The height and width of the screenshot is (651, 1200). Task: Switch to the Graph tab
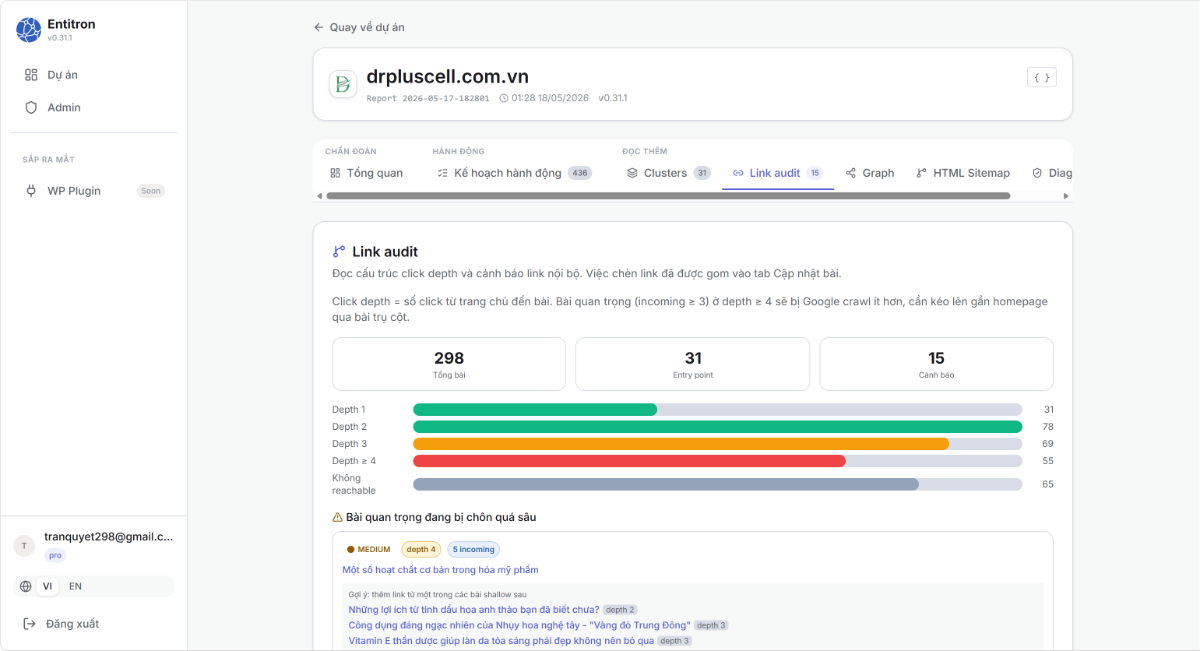pyautogui.click(x=870, y=173)
